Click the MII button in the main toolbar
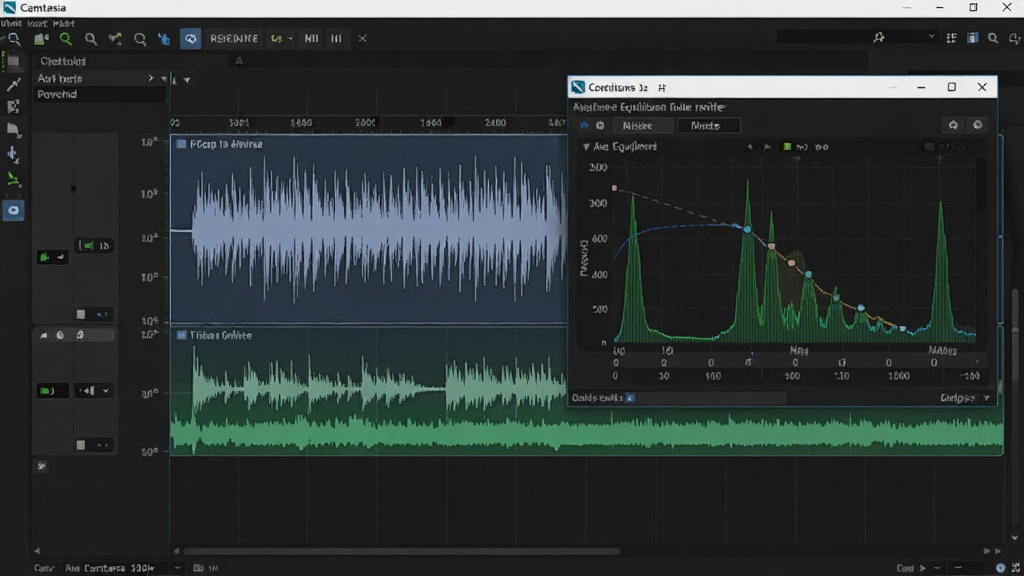Screen dimensions: 1024x576 [x=312, y=39]
